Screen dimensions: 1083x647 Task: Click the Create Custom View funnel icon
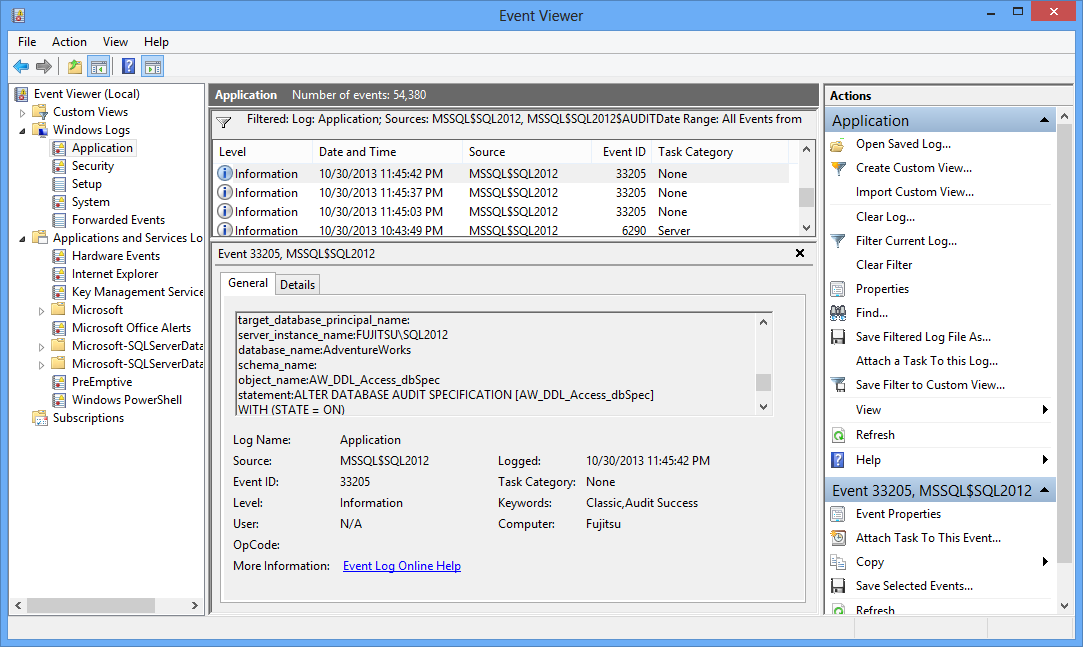(x=838, y=168)
